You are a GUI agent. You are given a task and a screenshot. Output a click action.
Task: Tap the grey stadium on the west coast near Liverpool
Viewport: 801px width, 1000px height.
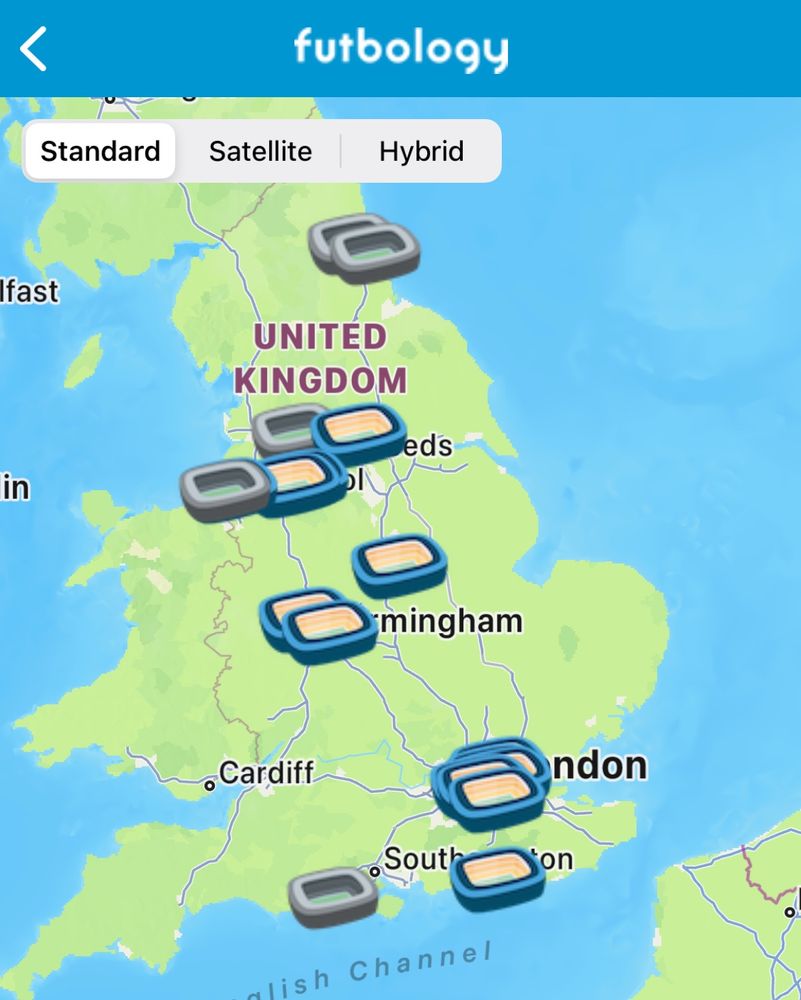[226, 490]
